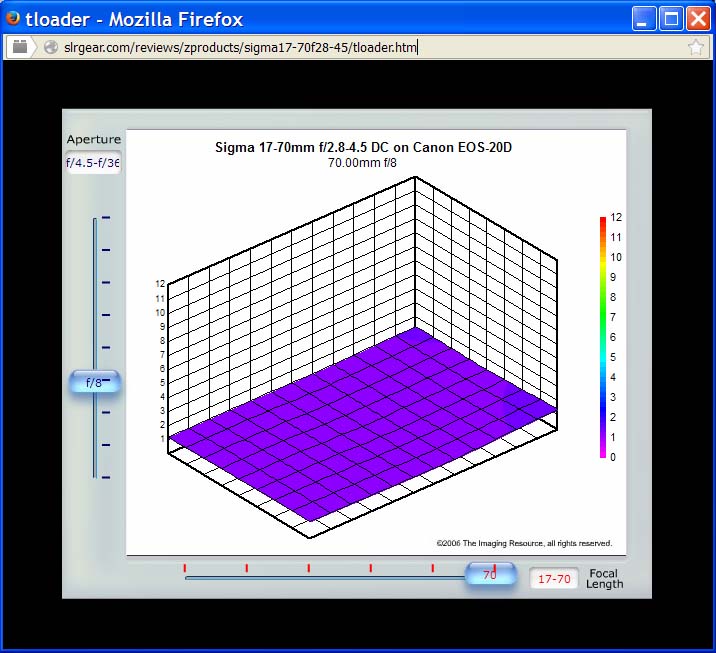Click the focal length slider handle marked 70
The image size is (716, 653).
490,574
